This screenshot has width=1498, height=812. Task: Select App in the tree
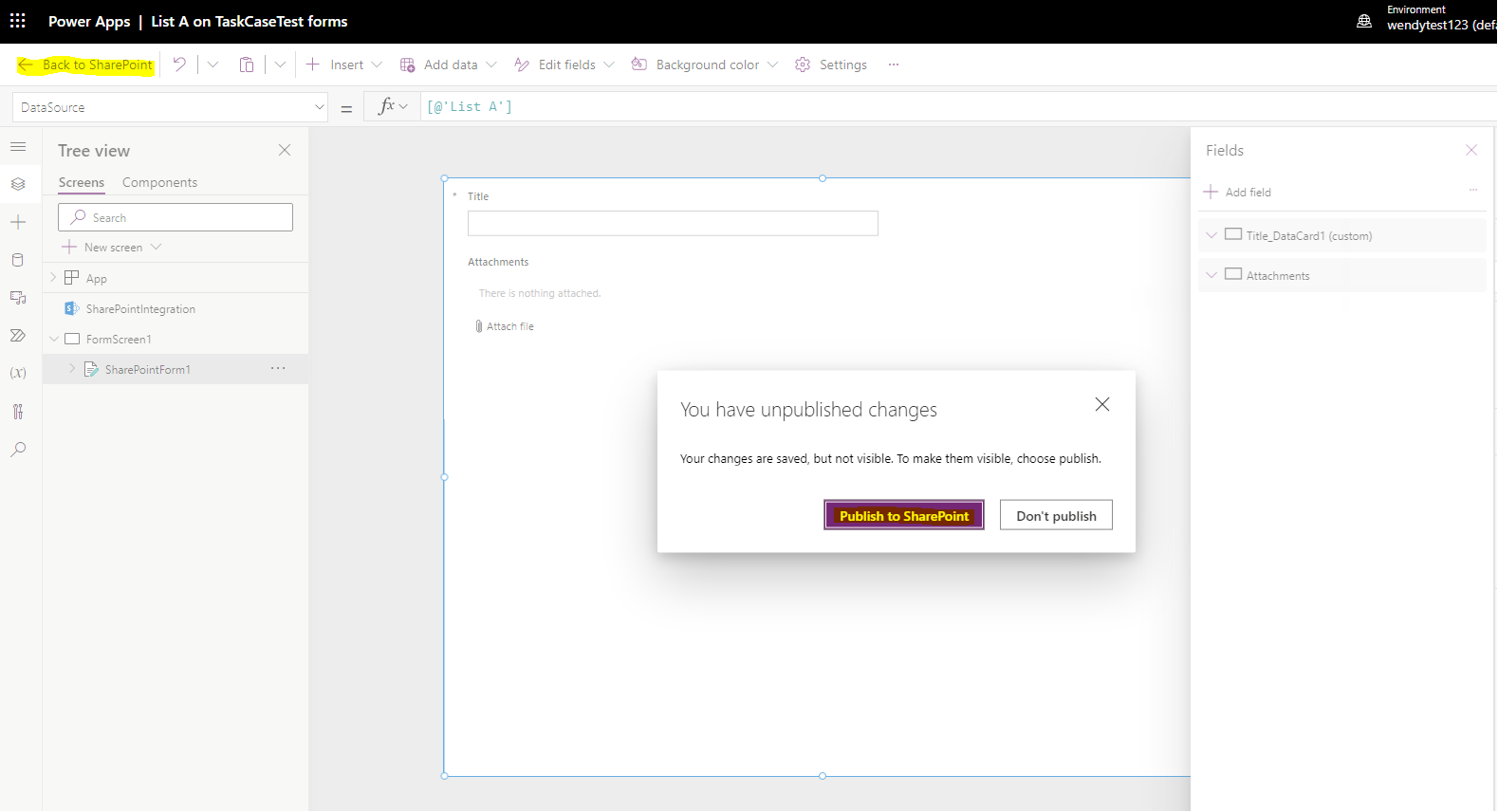tap(97, 279)
